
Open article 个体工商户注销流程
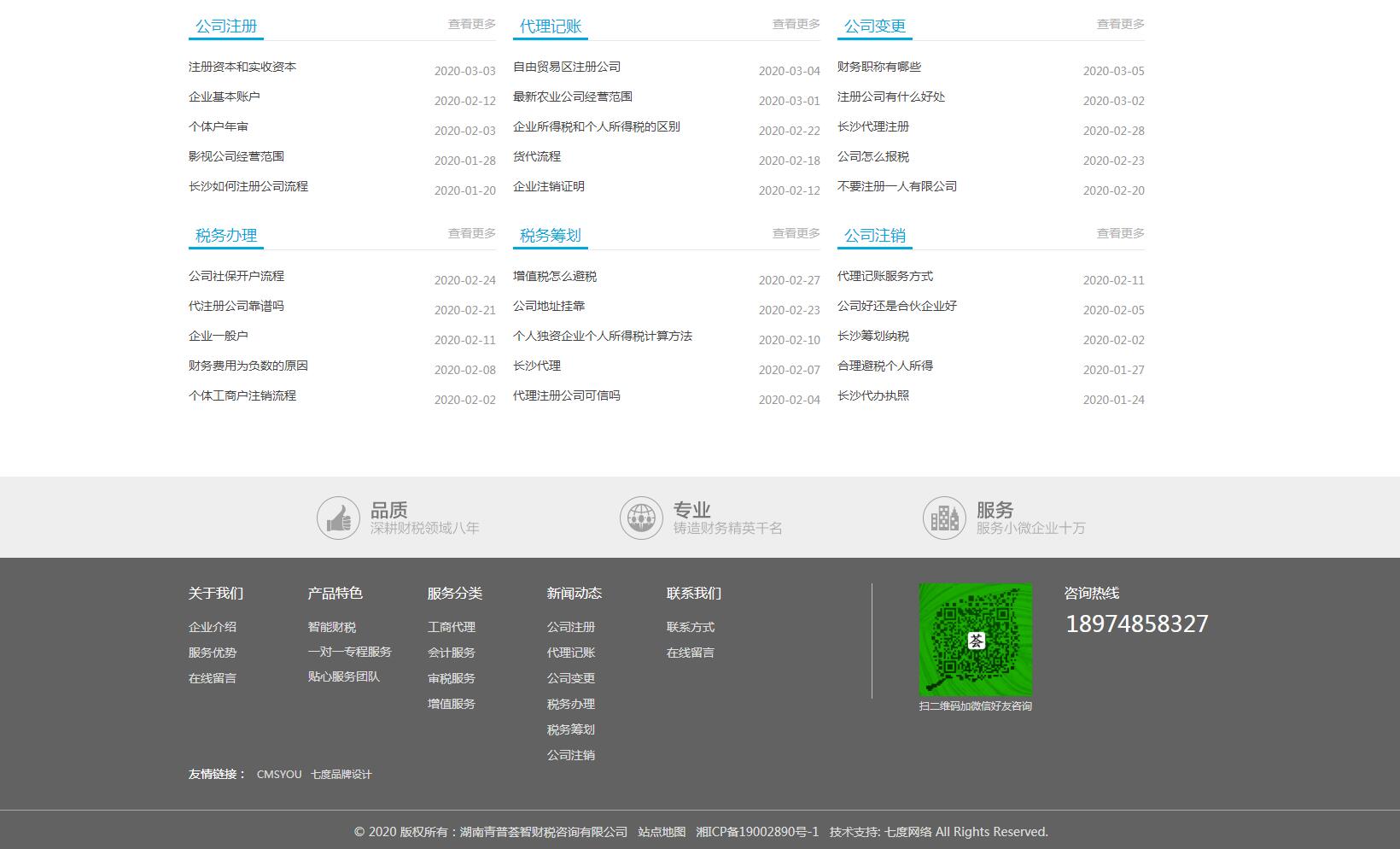242,395
